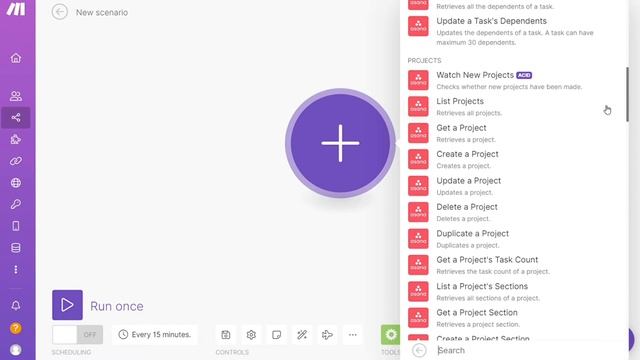
Task: Open the Notifications bell icon
Action: coord(16,306)
